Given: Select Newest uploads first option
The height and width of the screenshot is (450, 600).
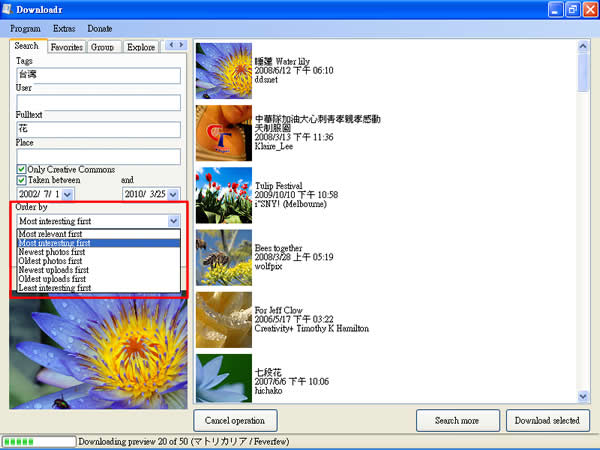Looking at the screenshot, I should (x=98, y=270).
